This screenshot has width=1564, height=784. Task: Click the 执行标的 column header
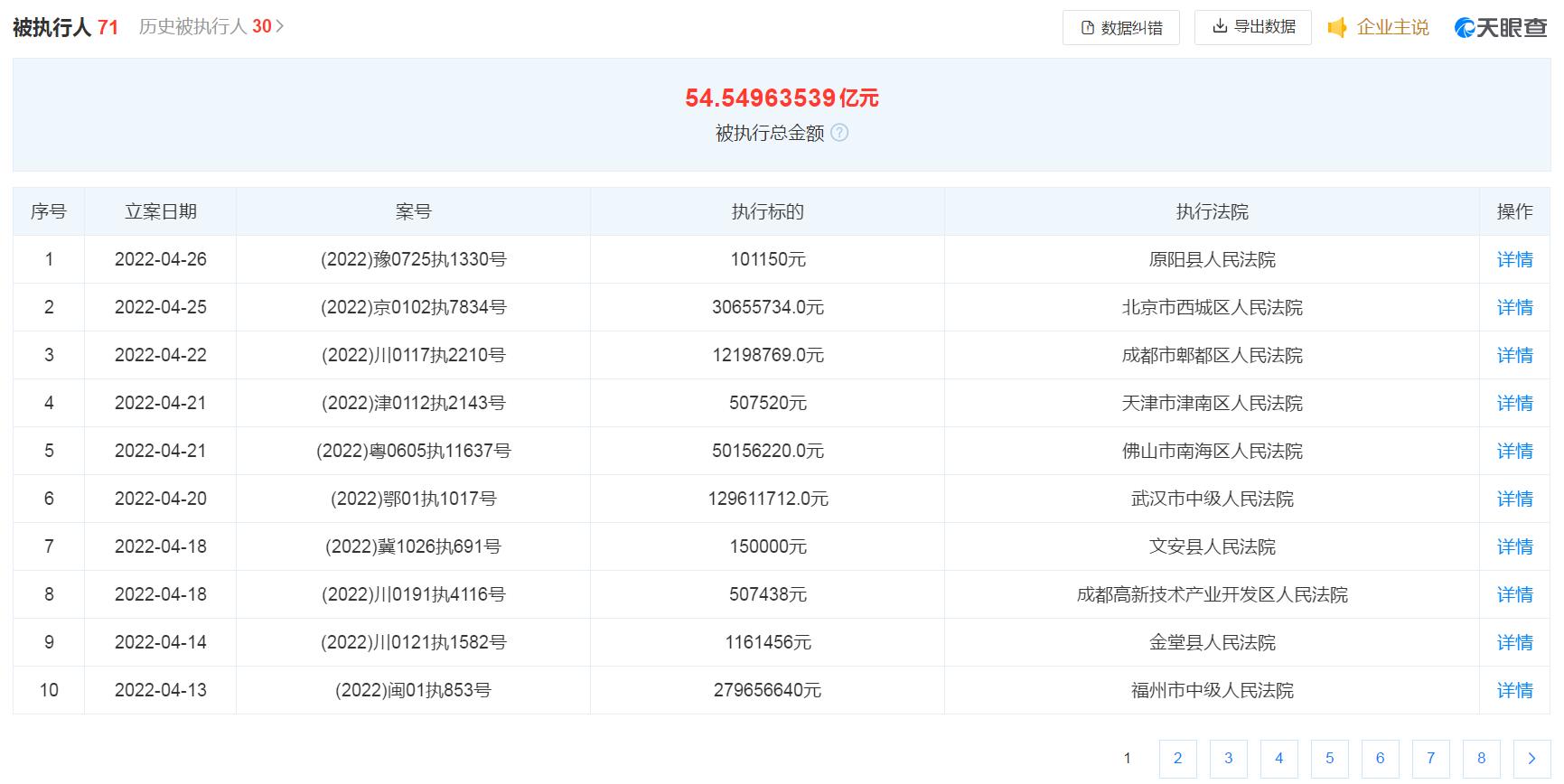tap(767, 211)
